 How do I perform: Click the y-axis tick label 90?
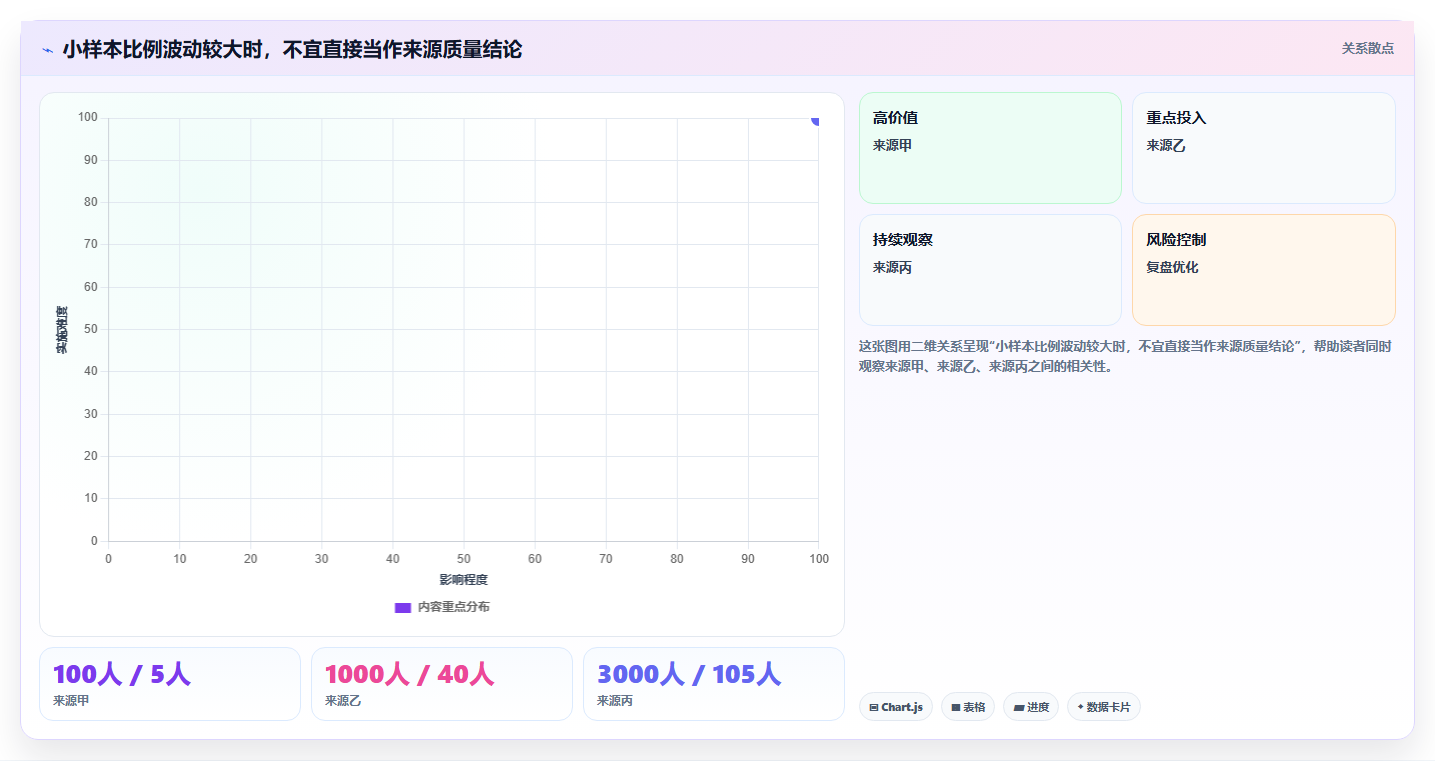point(91,160)
